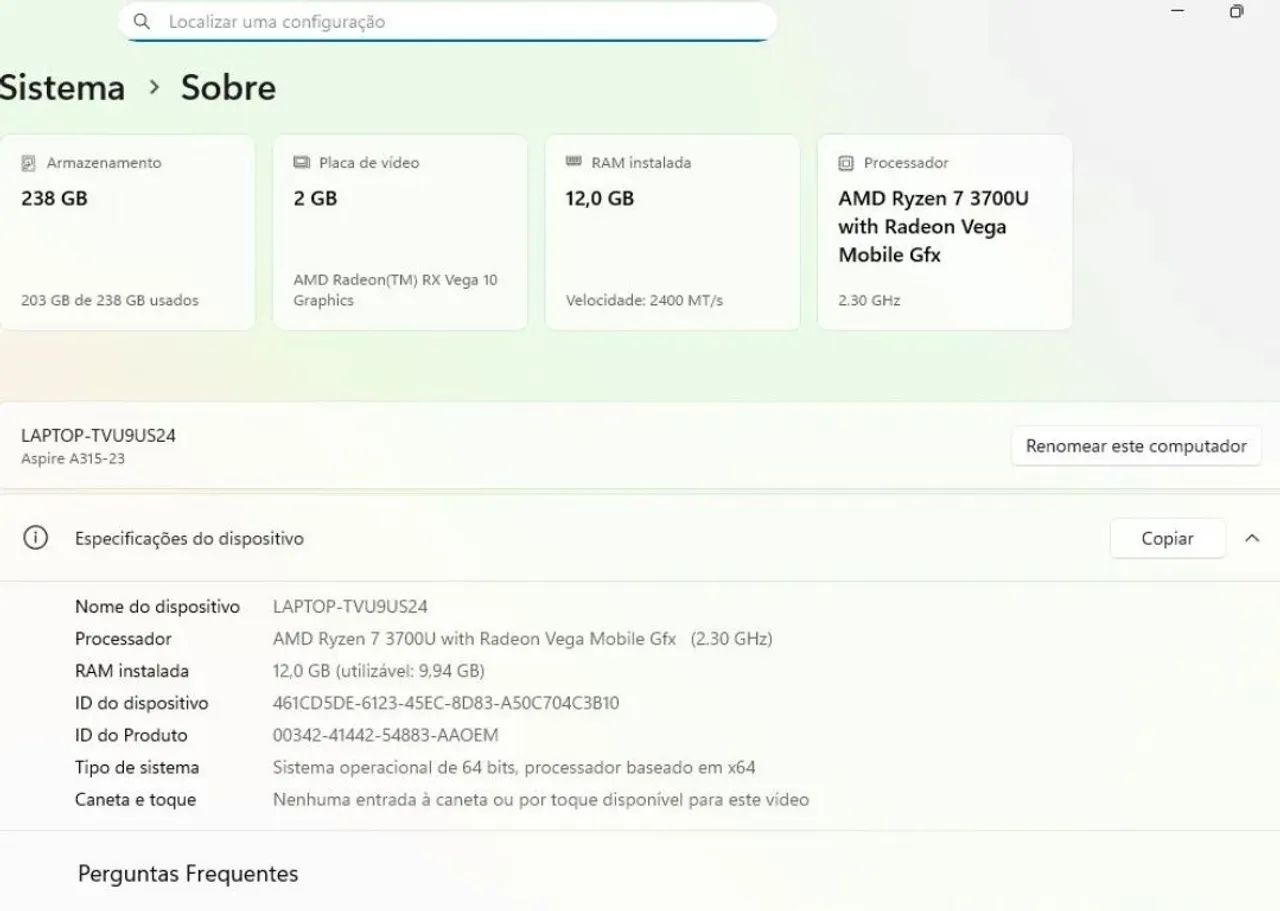
Task: Click the info icon beside Especificações do dispositivo
Action: coord(35,538)
